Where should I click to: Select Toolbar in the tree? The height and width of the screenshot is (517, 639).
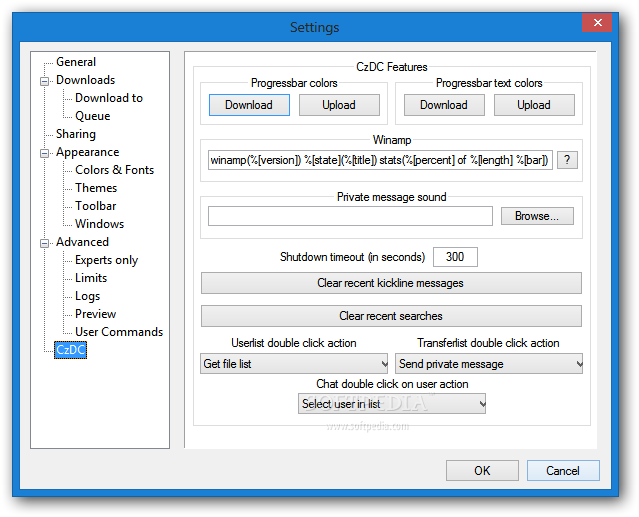click(x=96, y=206)
